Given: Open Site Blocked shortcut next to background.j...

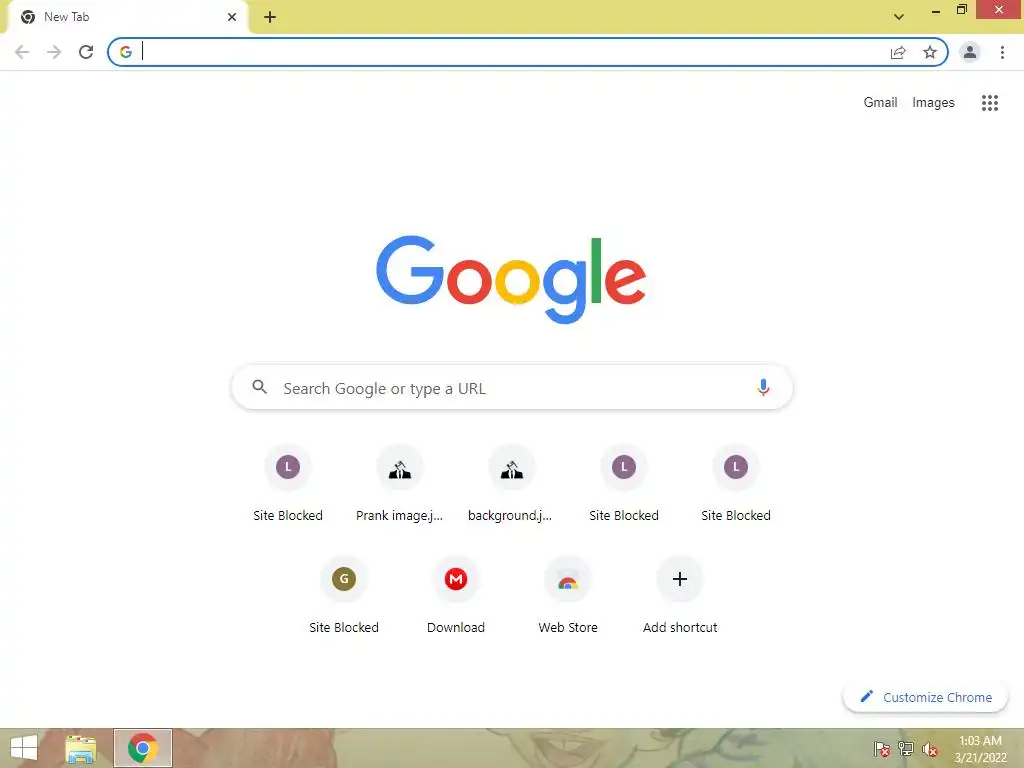Looking at the screenshot, I should (x=624, y=483).
